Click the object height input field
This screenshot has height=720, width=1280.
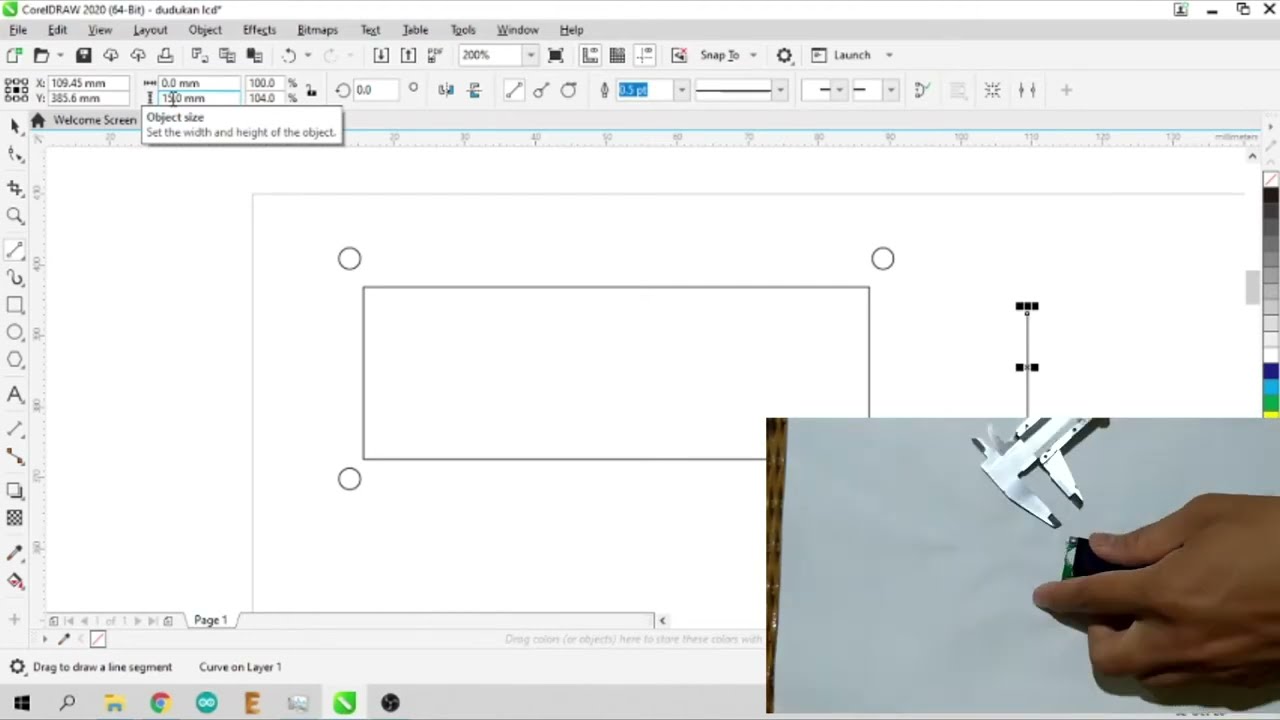tap(200, 98)
